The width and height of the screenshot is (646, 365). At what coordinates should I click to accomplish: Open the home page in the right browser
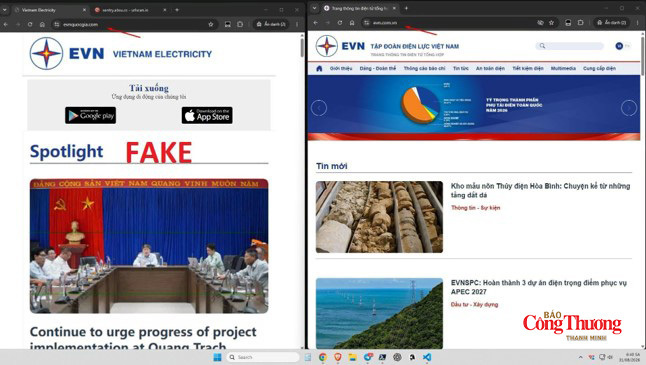pos(352,23)
